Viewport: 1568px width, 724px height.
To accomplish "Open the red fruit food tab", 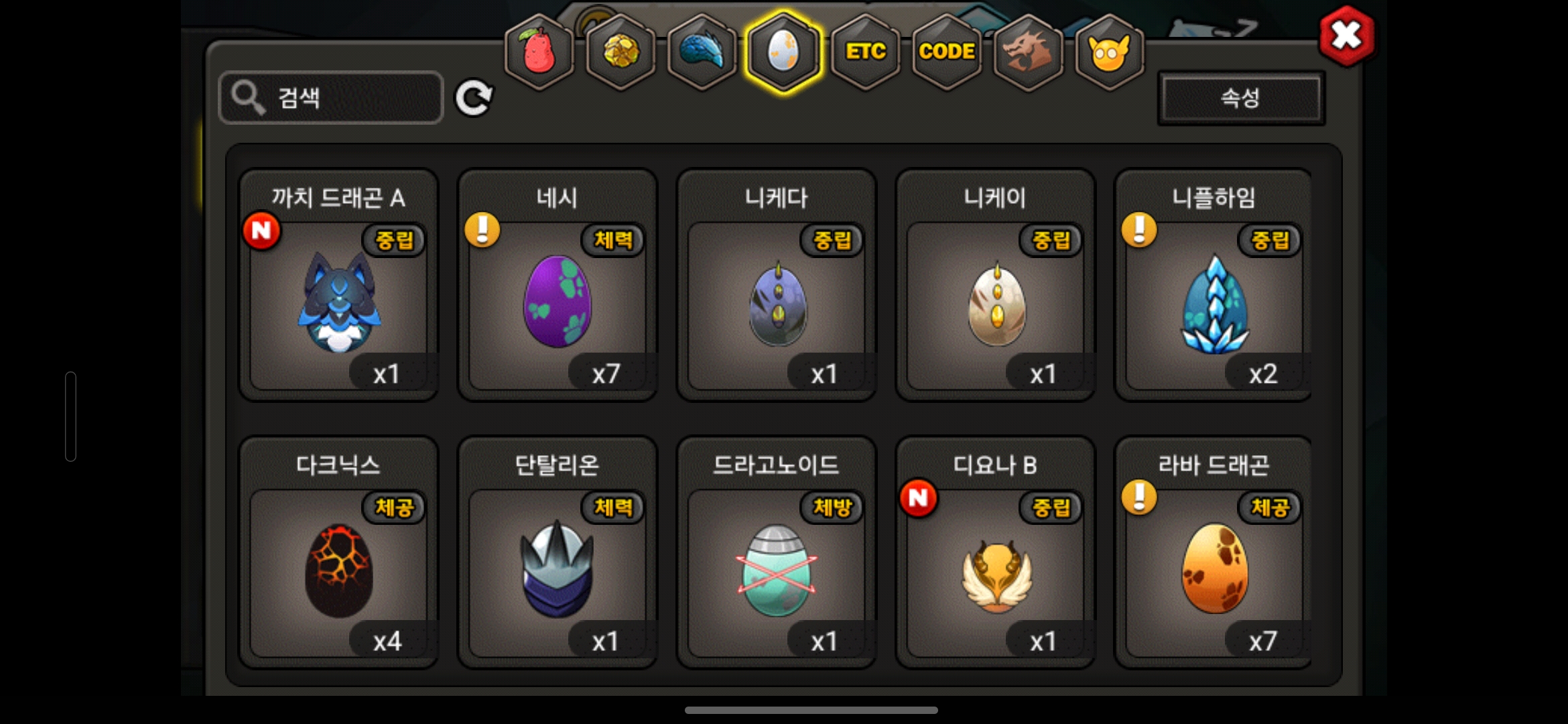I will pyautogui.click(x=539, y=52).
